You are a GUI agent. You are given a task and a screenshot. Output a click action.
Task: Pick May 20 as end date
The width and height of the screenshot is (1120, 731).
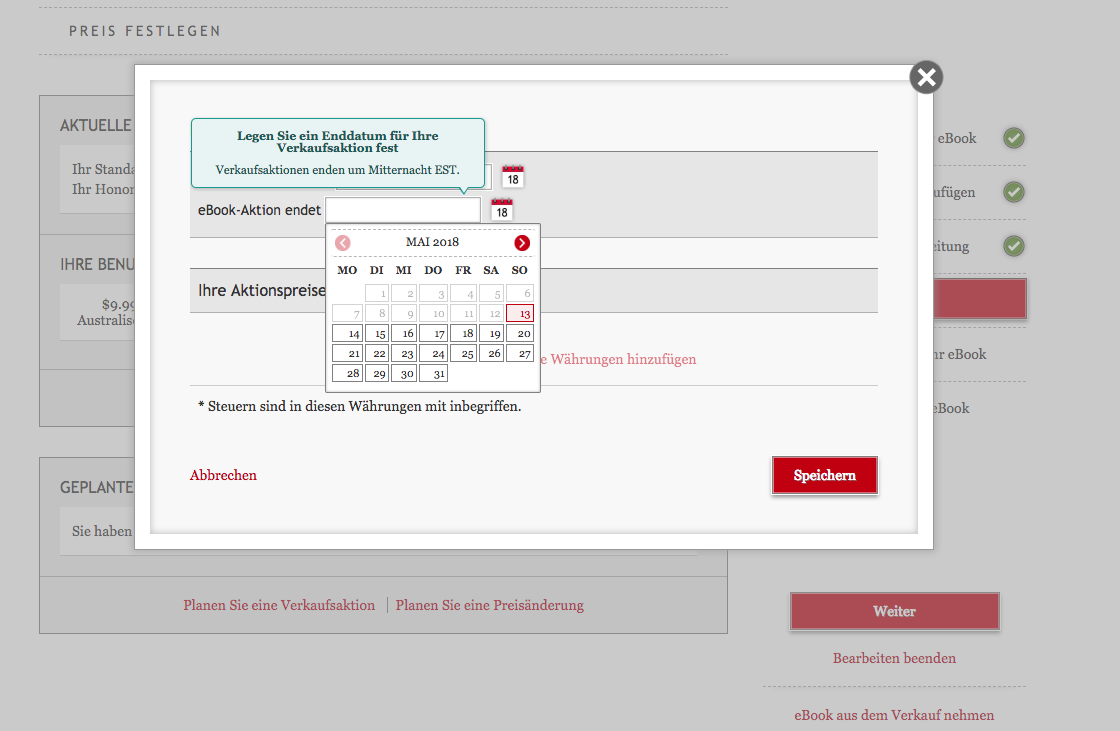click(x=520, y=333)
